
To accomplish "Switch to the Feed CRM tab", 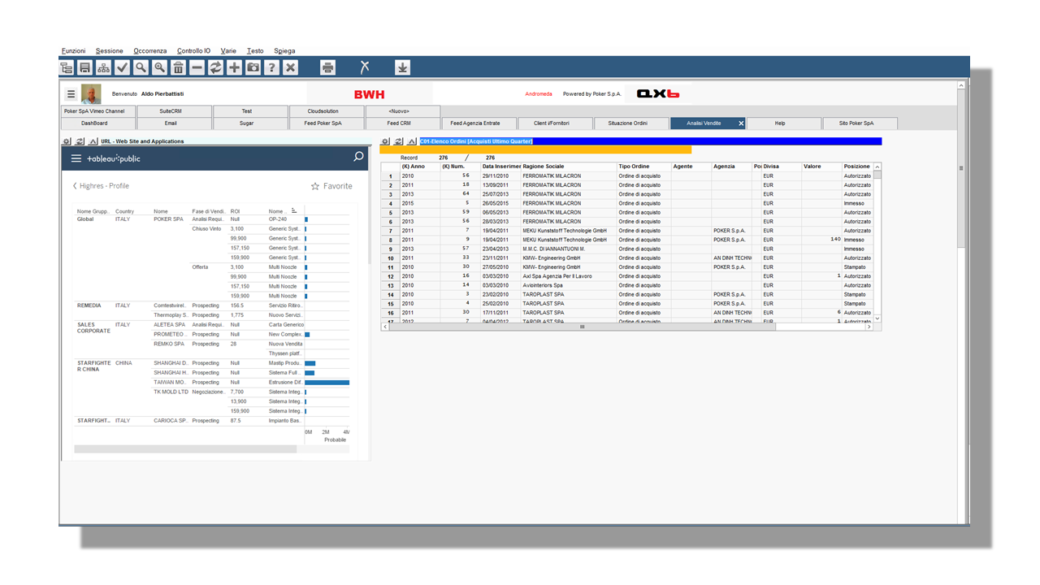I will 403,123.
